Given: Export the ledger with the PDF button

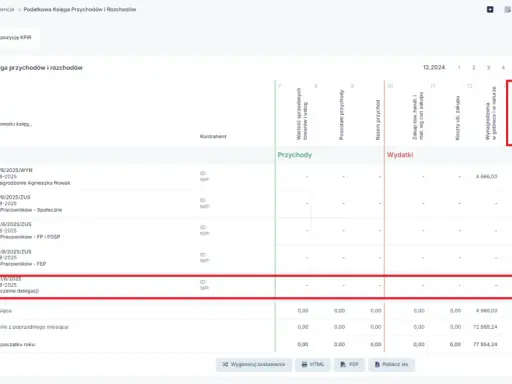Looking at the screenshot, I should coord(349,365).
